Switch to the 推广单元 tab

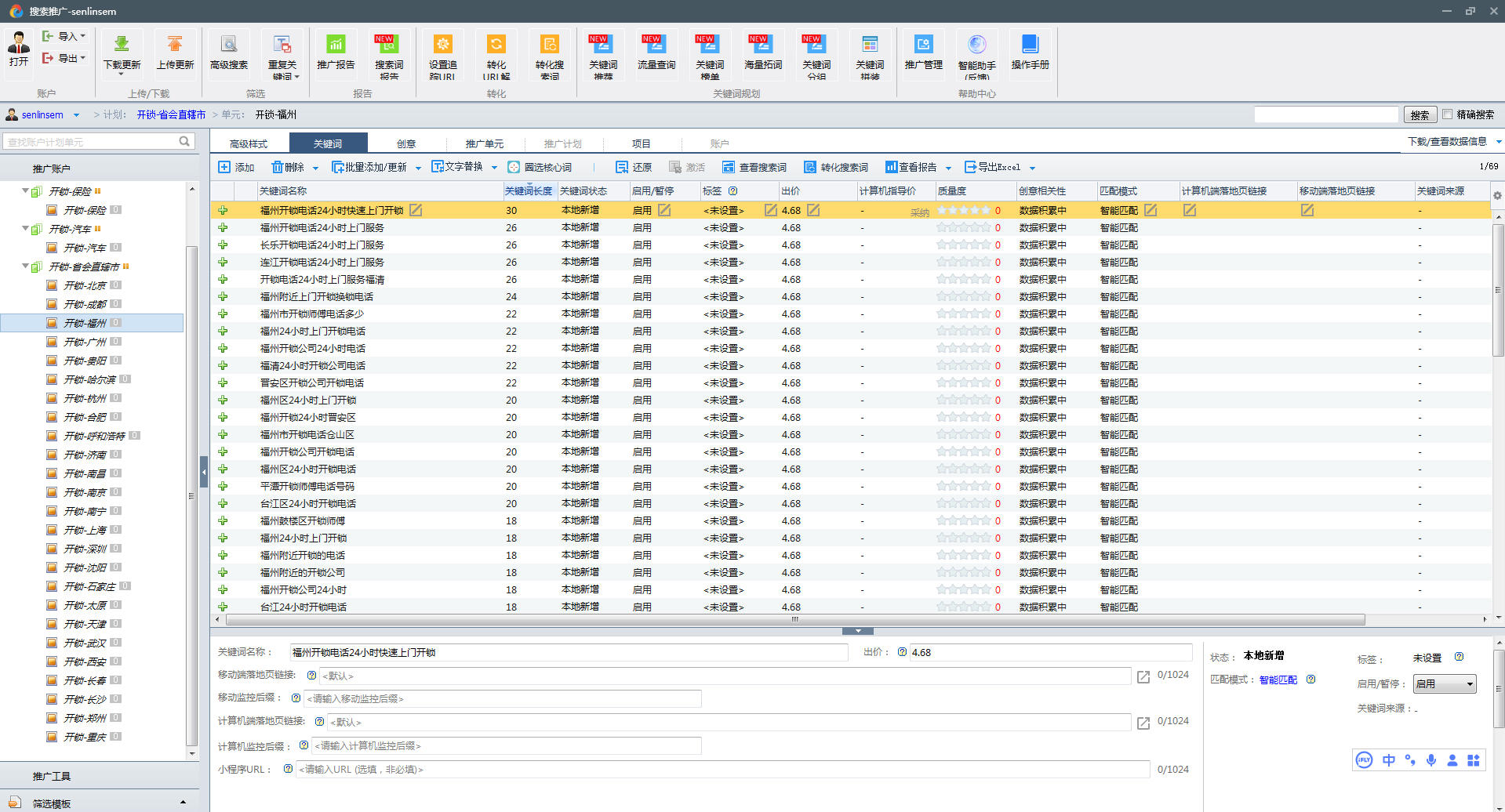click(x=484, y=143)
